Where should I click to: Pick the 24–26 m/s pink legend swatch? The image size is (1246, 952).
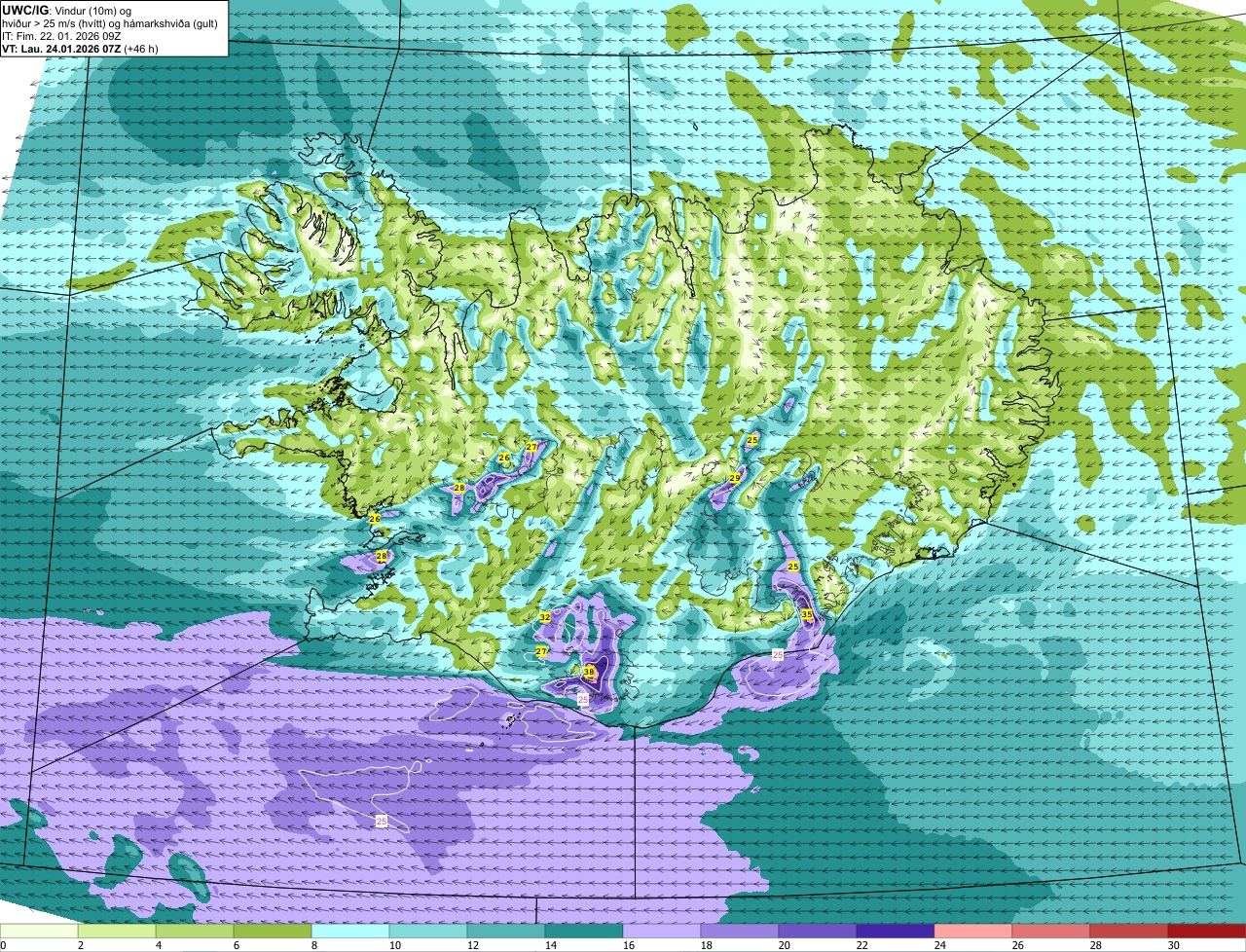click(973, 932)
